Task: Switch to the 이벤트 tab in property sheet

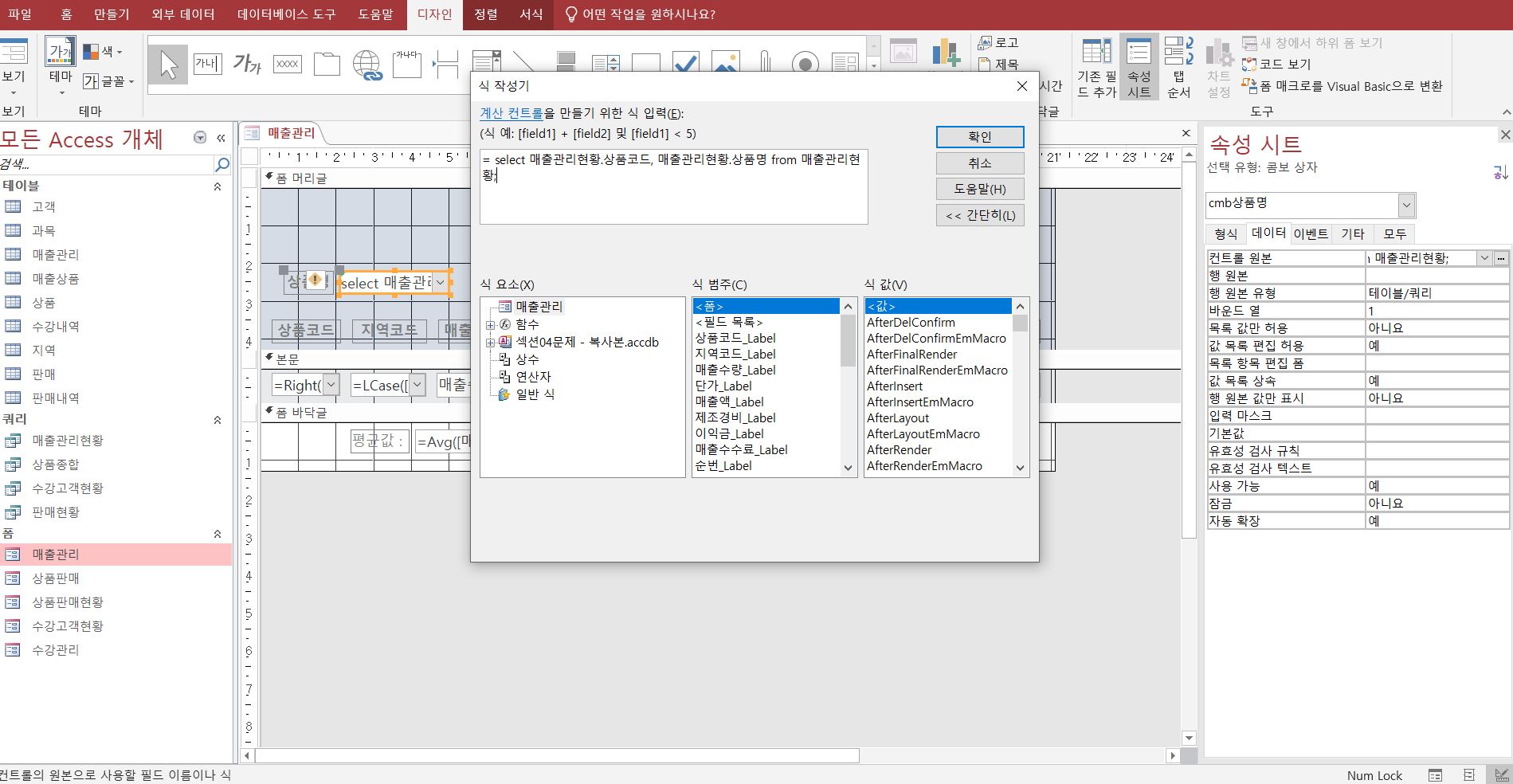Action: pyautogui.click(x=1311, y=233)
